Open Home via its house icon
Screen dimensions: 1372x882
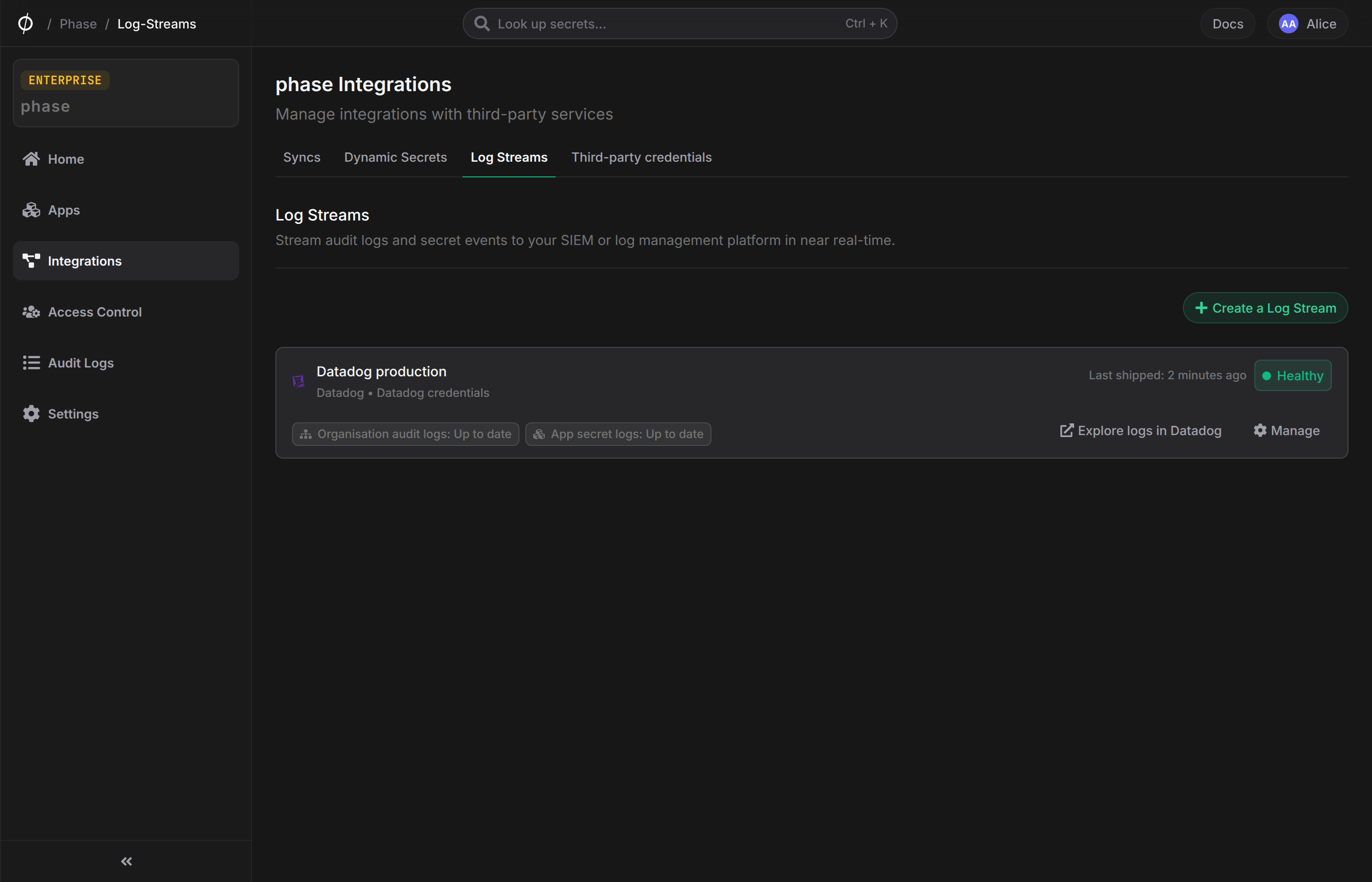31,159
